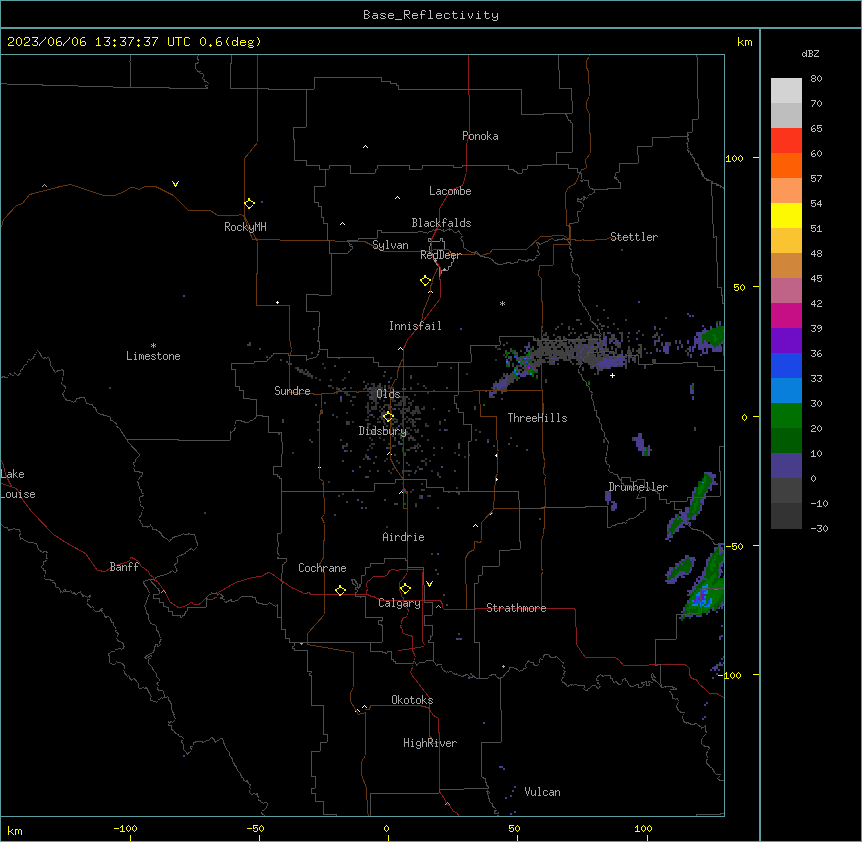862x842 pixels.
Task: Select the -30 value in the dBZ legend
Action: pos(819,528)
